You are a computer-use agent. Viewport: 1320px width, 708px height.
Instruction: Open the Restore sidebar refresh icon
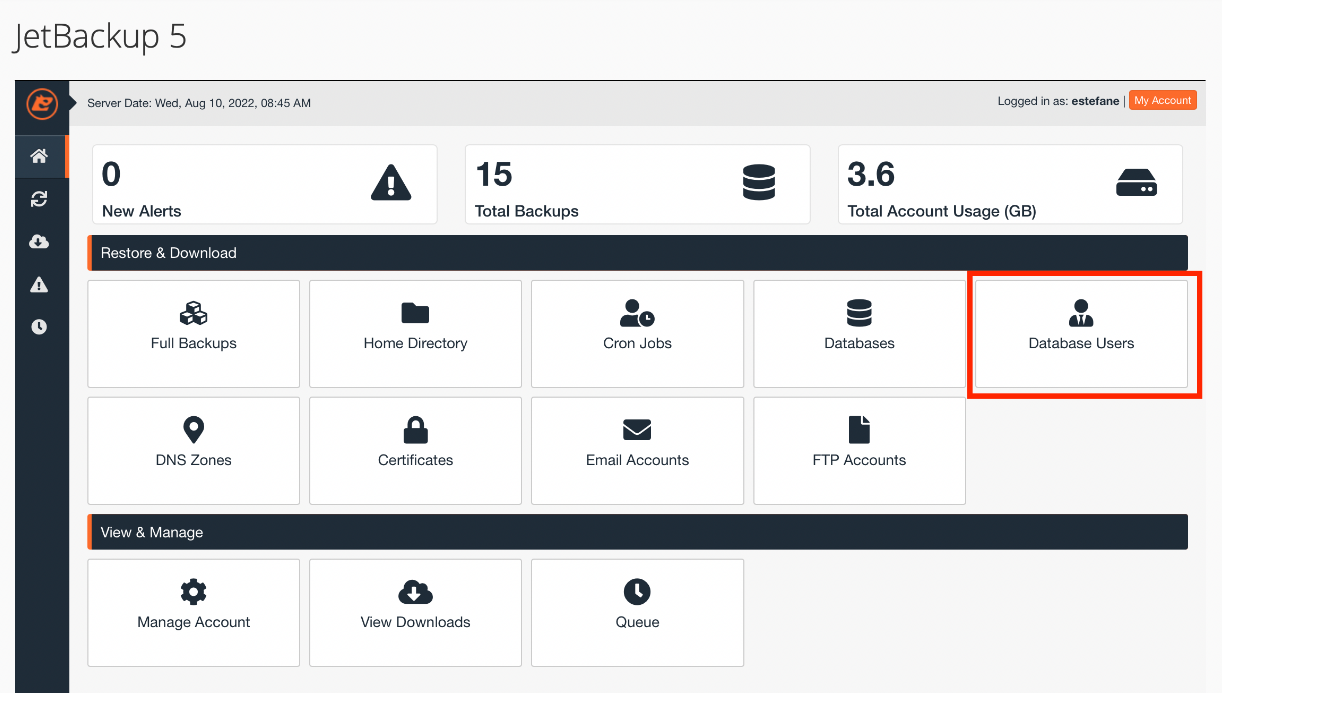[x=39, y=199]
